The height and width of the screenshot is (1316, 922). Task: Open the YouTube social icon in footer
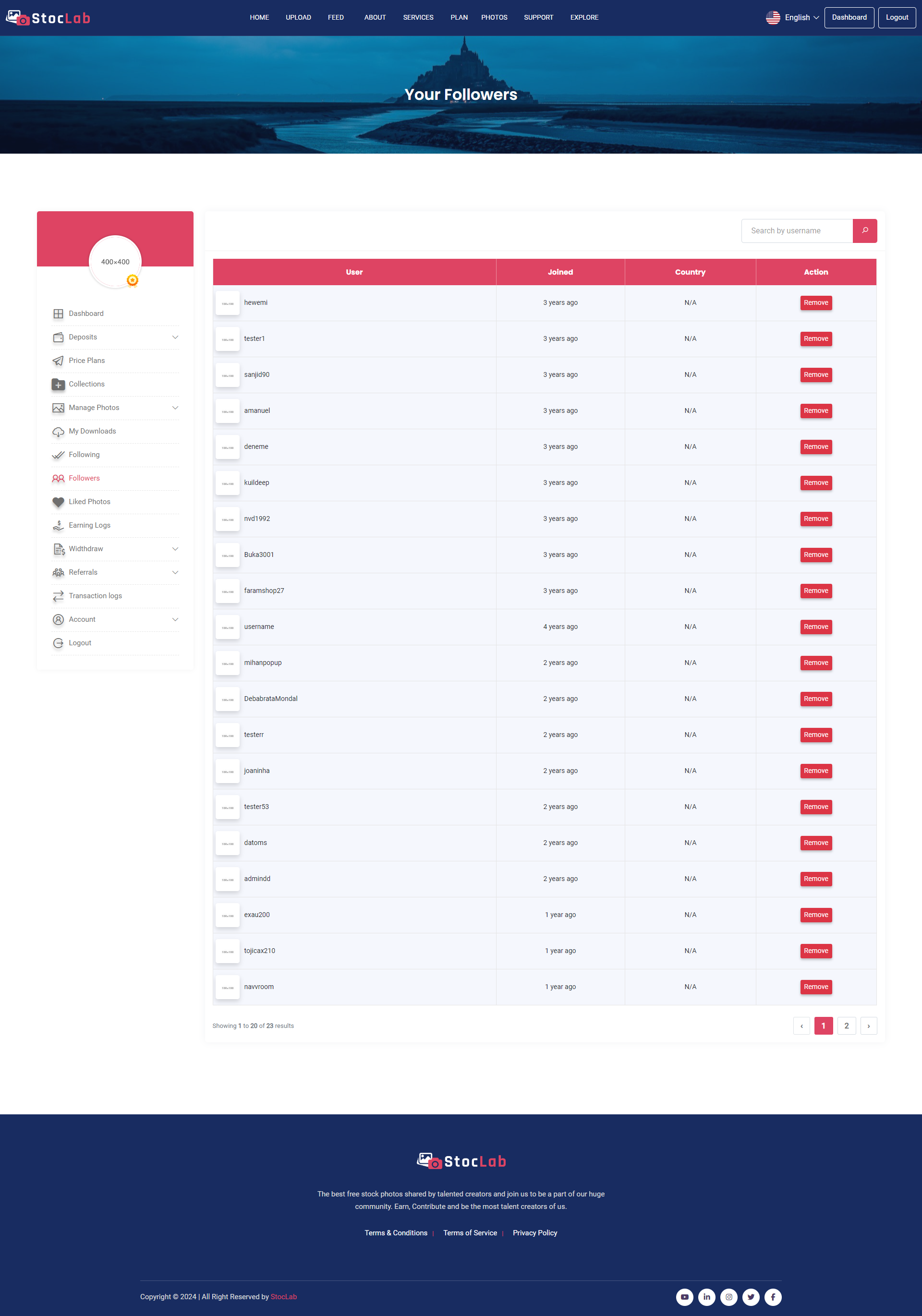684,1296
